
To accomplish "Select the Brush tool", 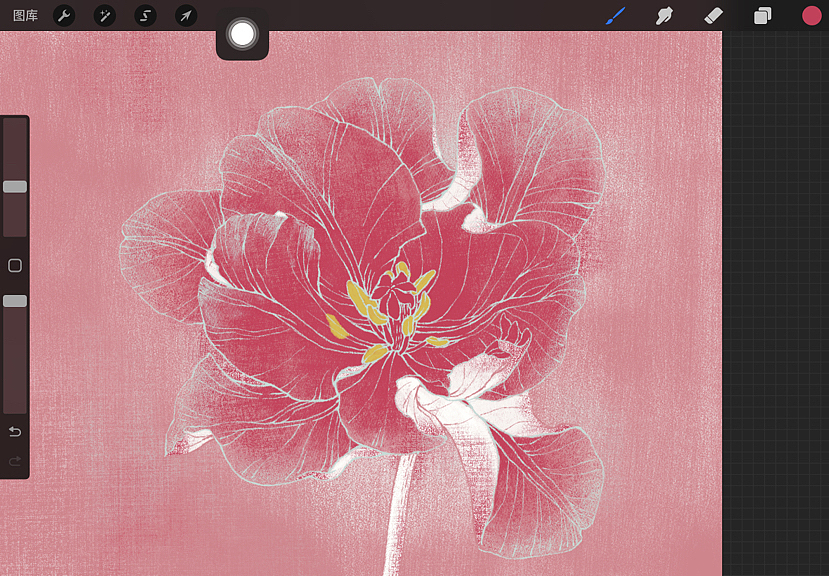I will [x=615, y=16].
